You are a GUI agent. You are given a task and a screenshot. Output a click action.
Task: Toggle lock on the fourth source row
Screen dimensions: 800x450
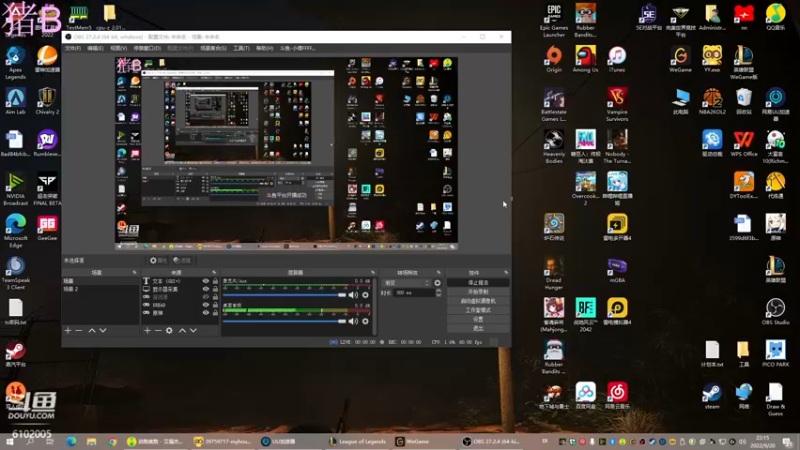(x=215, y=305)
